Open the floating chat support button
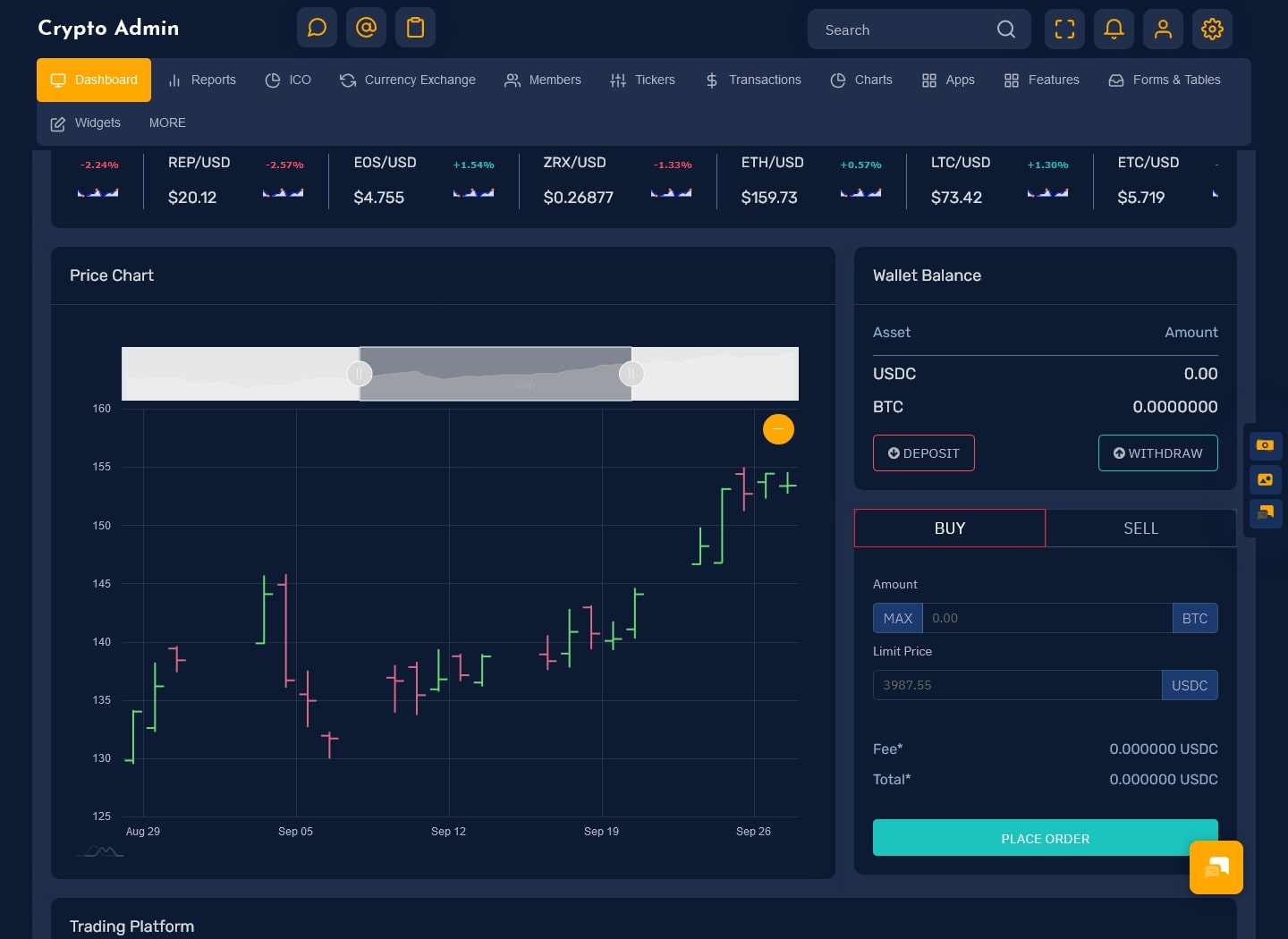Image resolution: width=1288 pixels, height=939 pixels. click(1216, 867)
